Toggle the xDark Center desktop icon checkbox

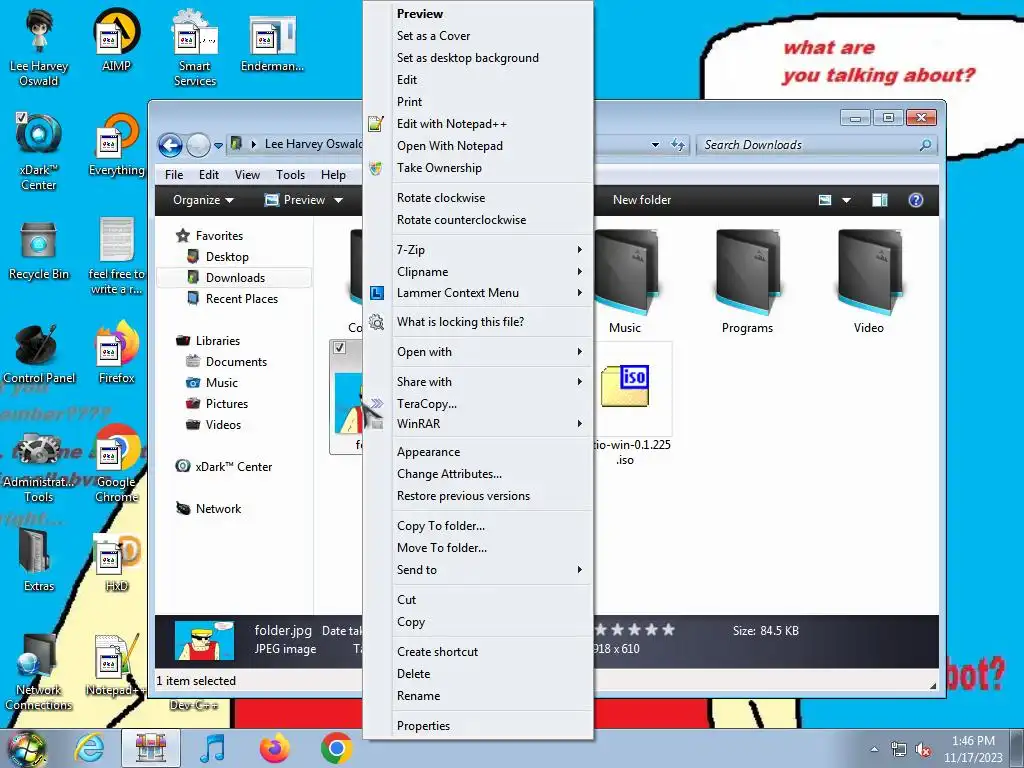point(21,118)
